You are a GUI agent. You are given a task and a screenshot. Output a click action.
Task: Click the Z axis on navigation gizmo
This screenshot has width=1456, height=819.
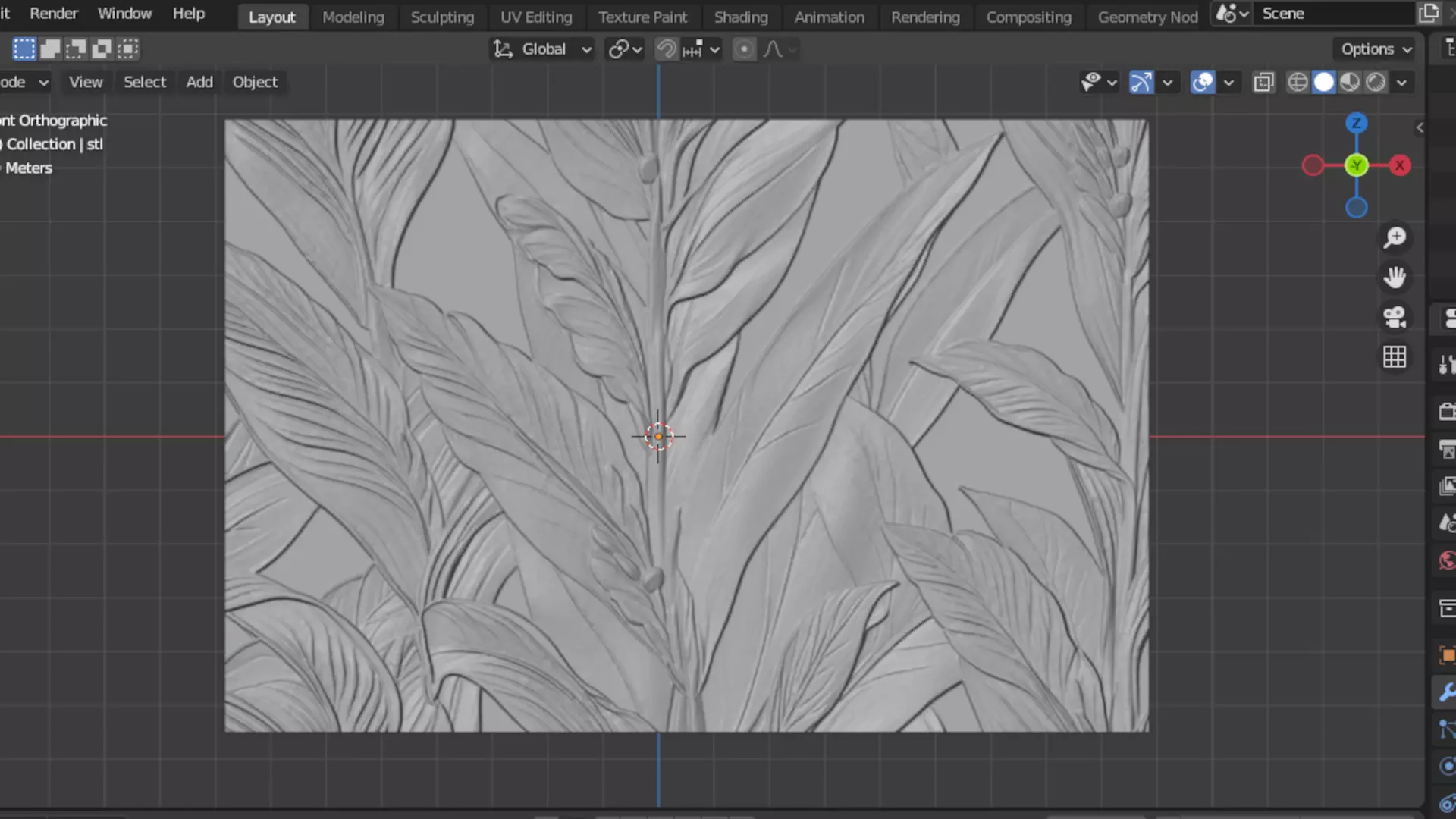pos(1356,123)
